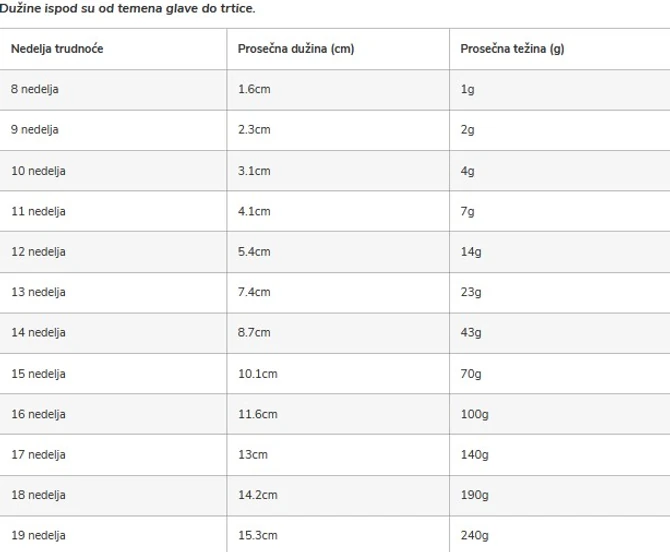The image size is (670, 552).
Task: Select the 190g weight cell
Action: coord(473,494)
